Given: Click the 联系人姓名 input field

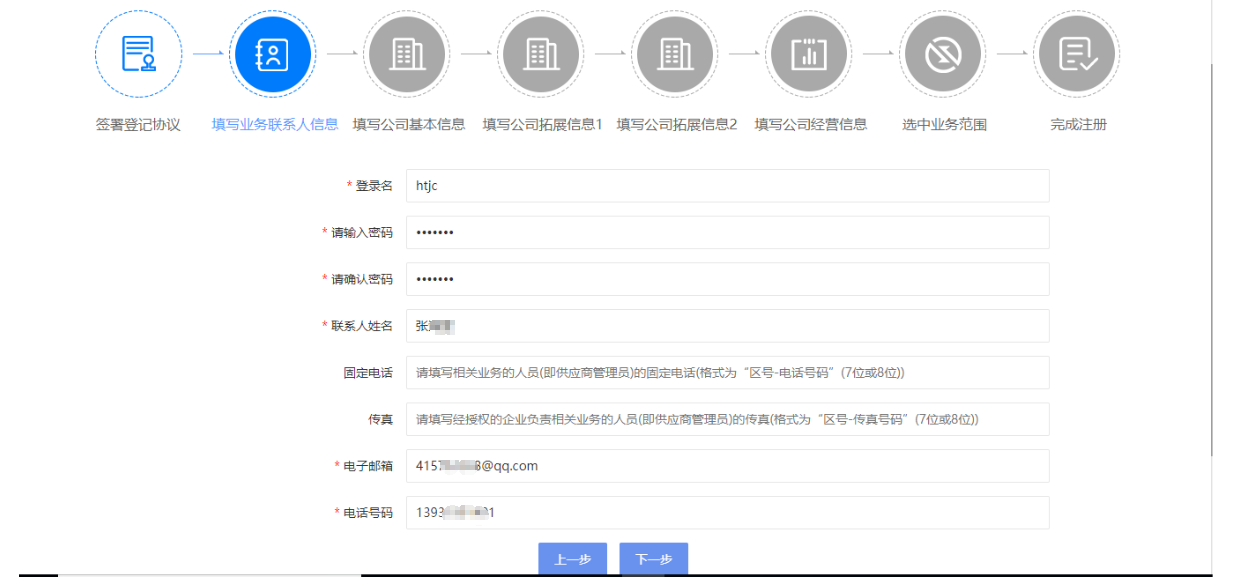Looking at the screenshot, I should click(727, 326).
